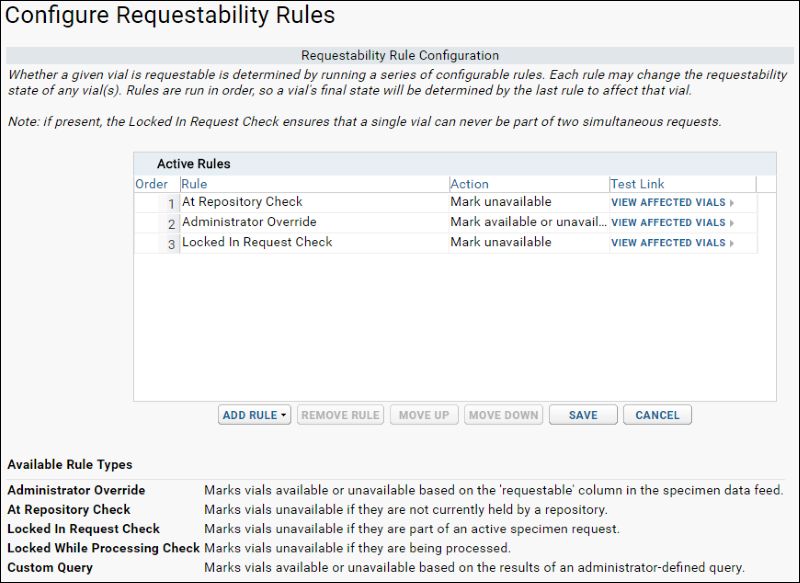View affected vials for Administrator Override
The image size is (800, 583).
(x=668, y=223)
